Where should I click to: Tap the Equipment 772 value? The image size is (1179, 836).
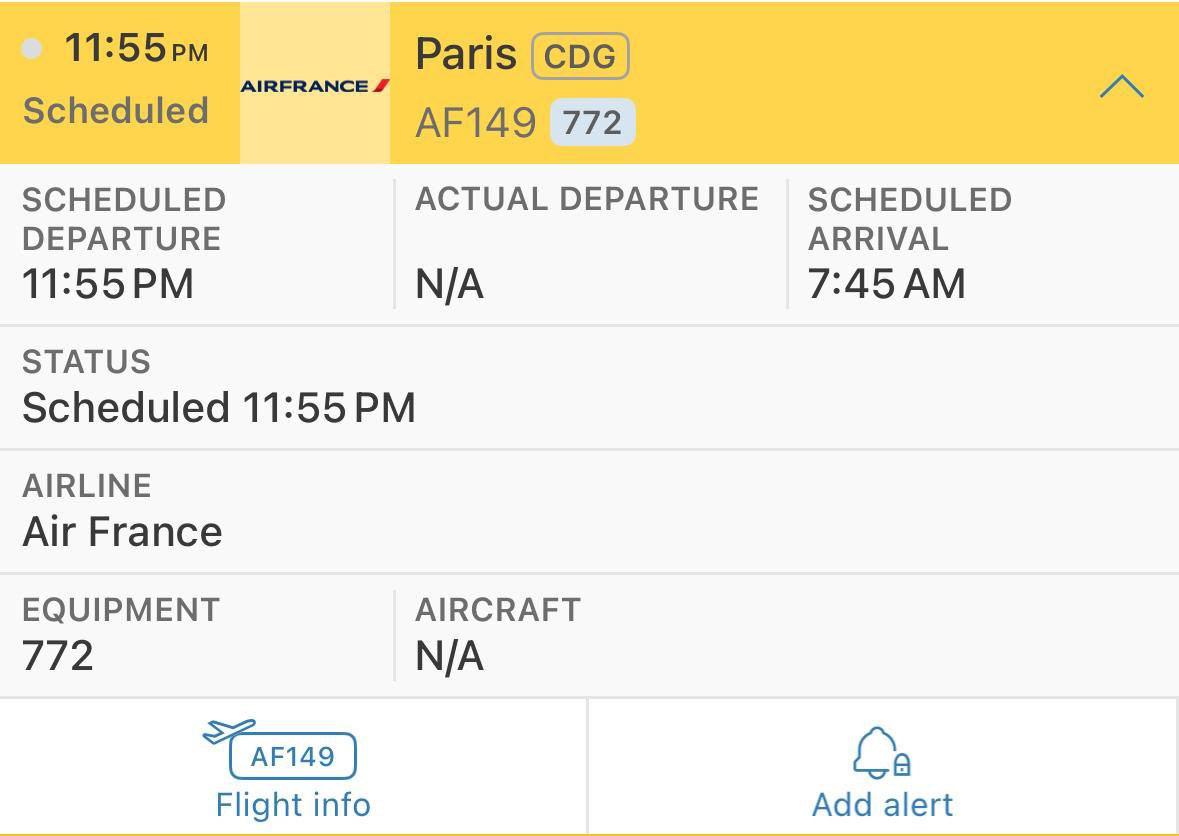pos(58,656)
